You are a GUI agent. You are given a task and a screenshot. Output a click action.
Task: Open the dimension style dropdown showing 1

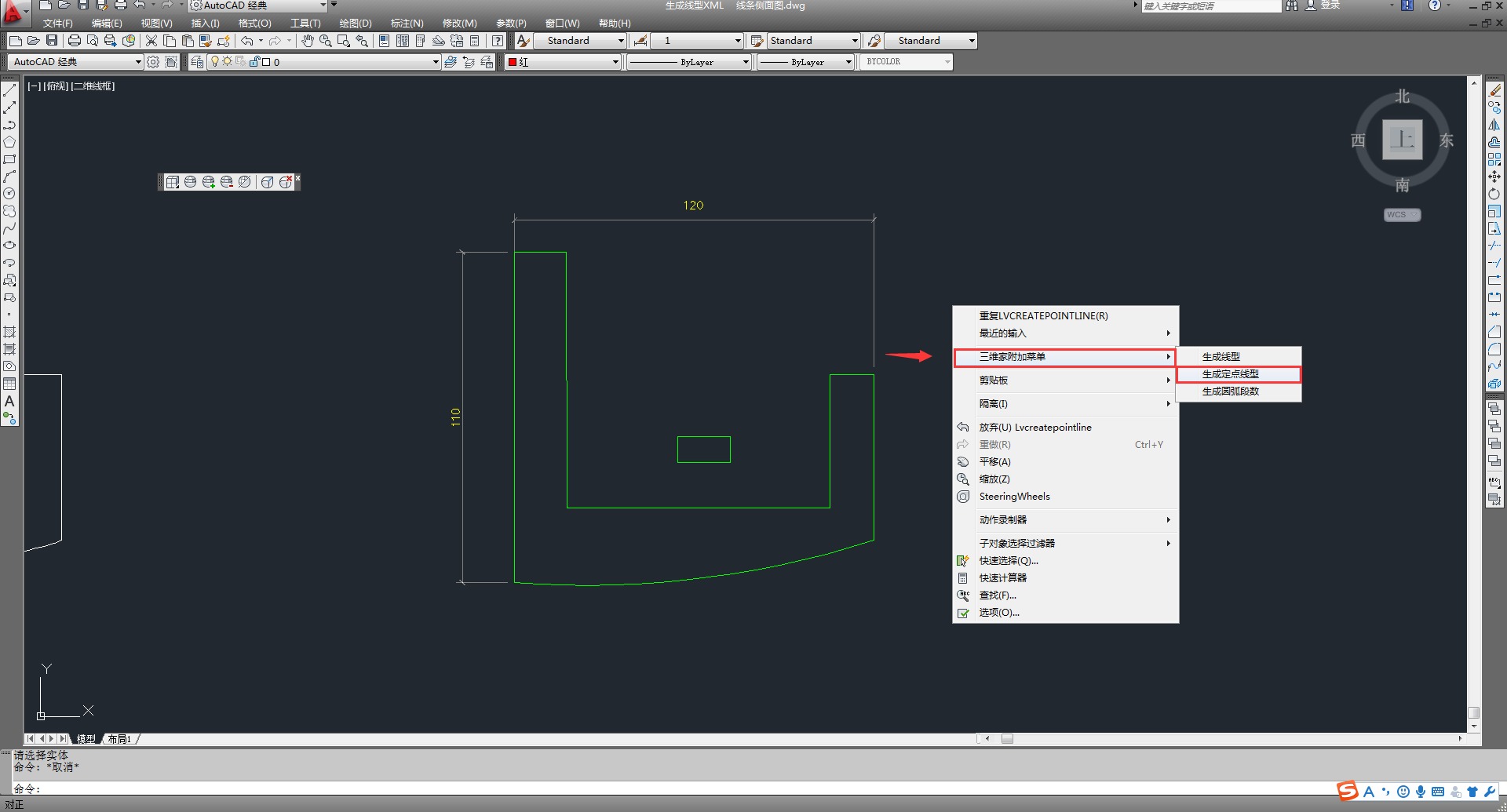click(x=697, y=41)
